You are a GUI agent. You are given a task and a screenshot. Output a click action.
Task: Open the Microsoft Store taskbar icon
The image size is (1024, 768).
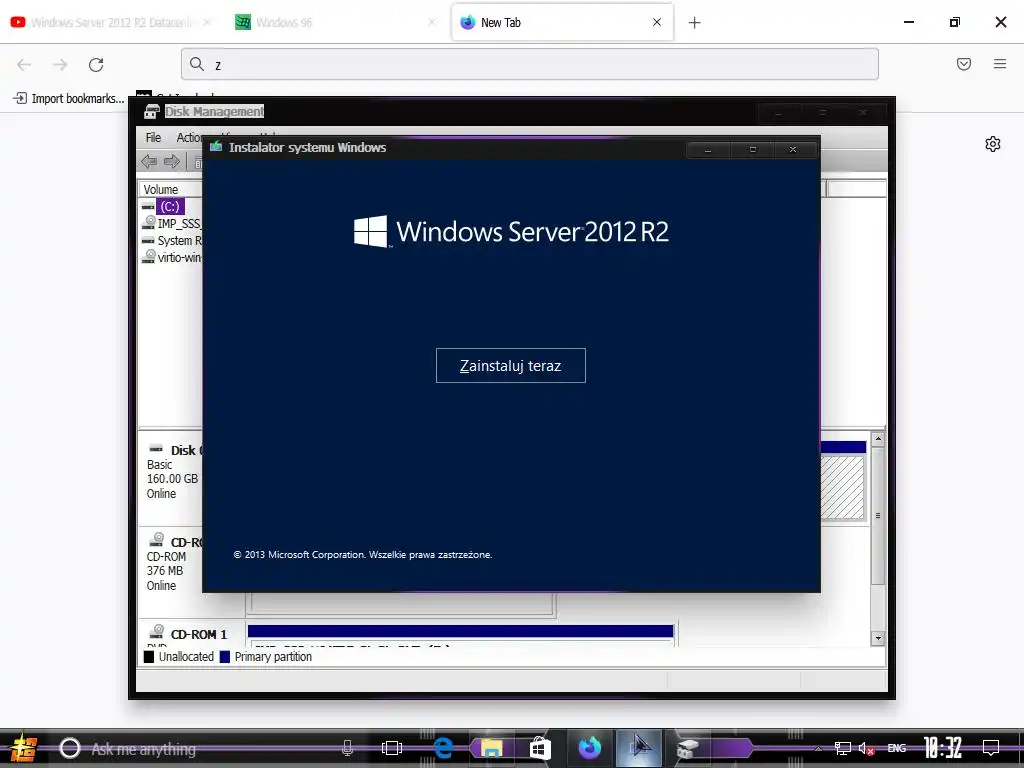click(540, 748)
